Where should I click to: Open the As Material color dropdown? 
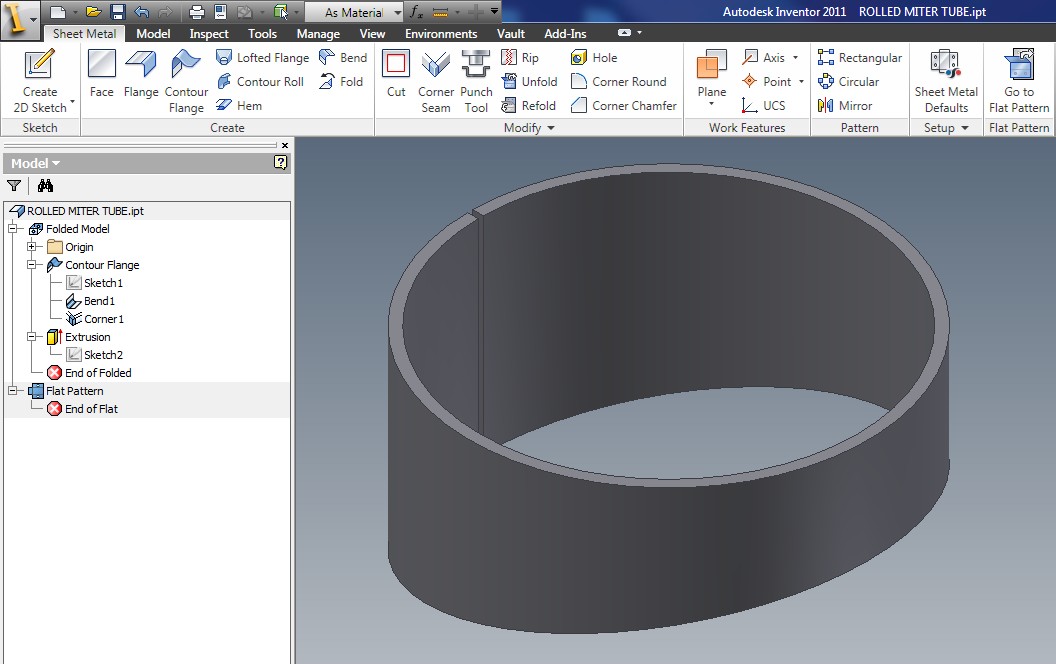(397, 13)
